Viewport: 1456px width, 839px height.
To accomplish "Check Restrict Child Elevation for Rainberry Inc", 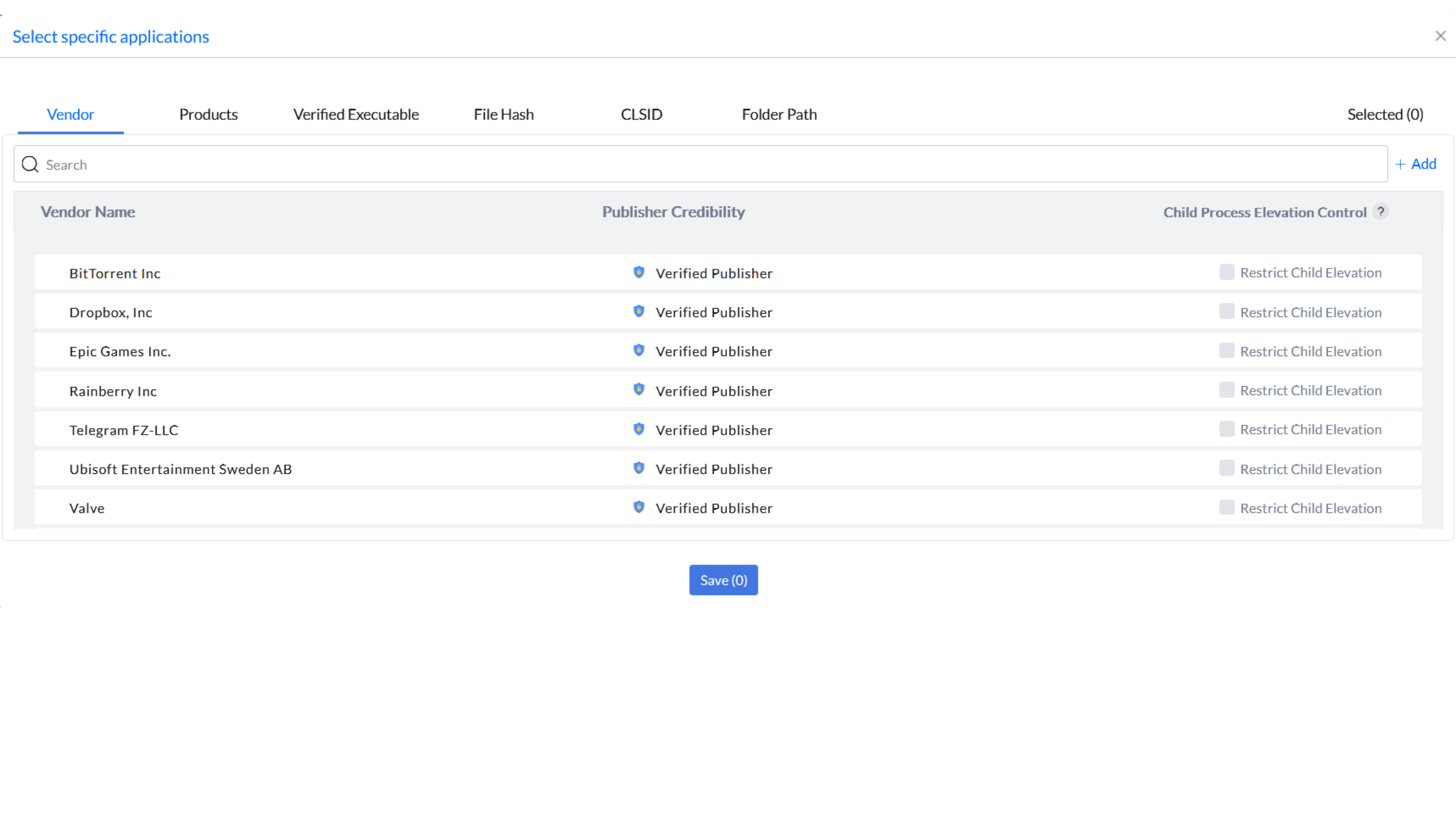I will [x=1226, y=390].
